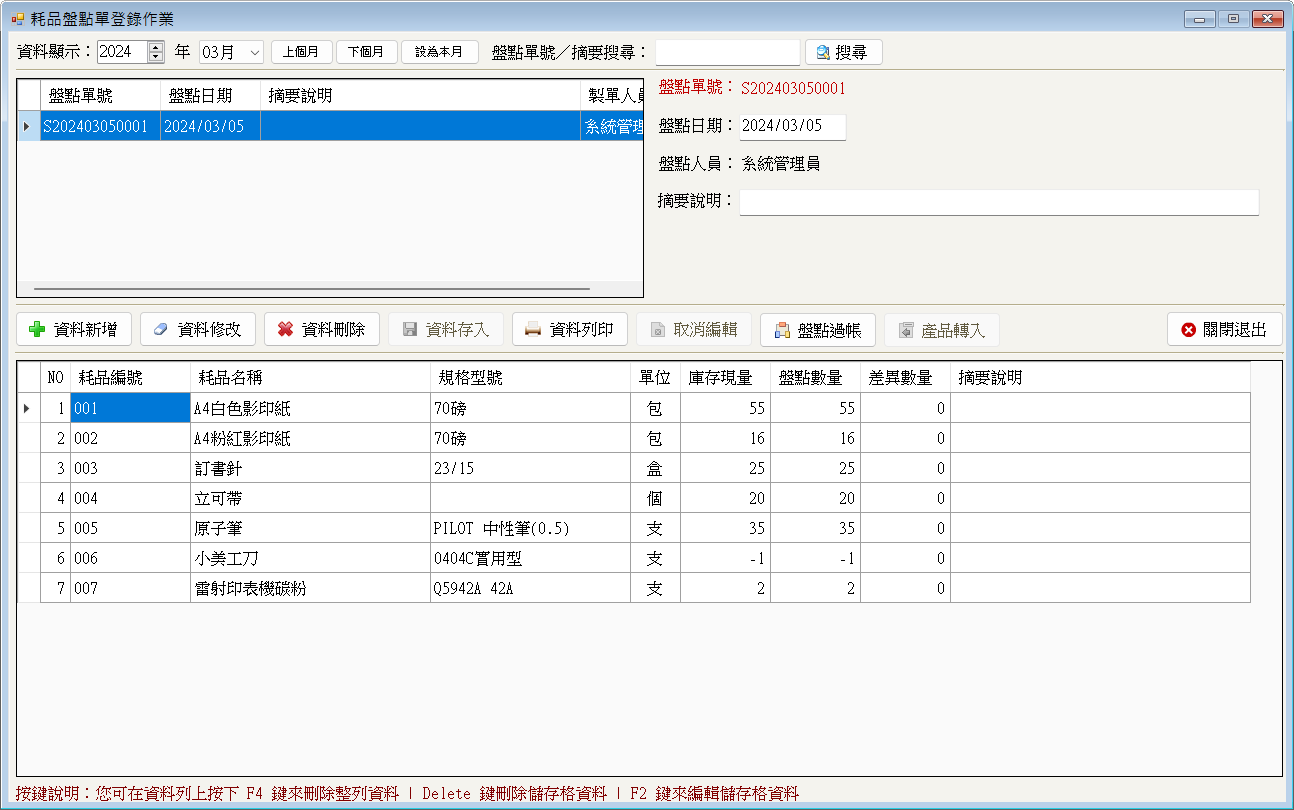The width and height of the screenshot is (1294, 810).
Task: Click the 單位 column header
Action: pos(655,378)
